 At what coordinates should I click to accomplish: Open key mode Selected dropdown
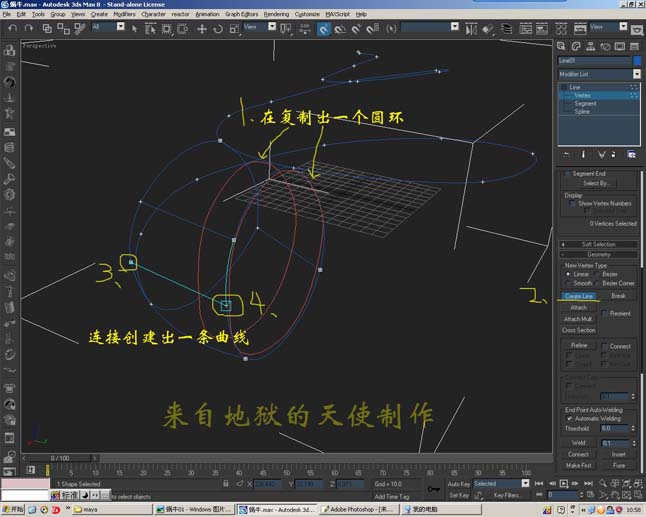click(525, 483)
